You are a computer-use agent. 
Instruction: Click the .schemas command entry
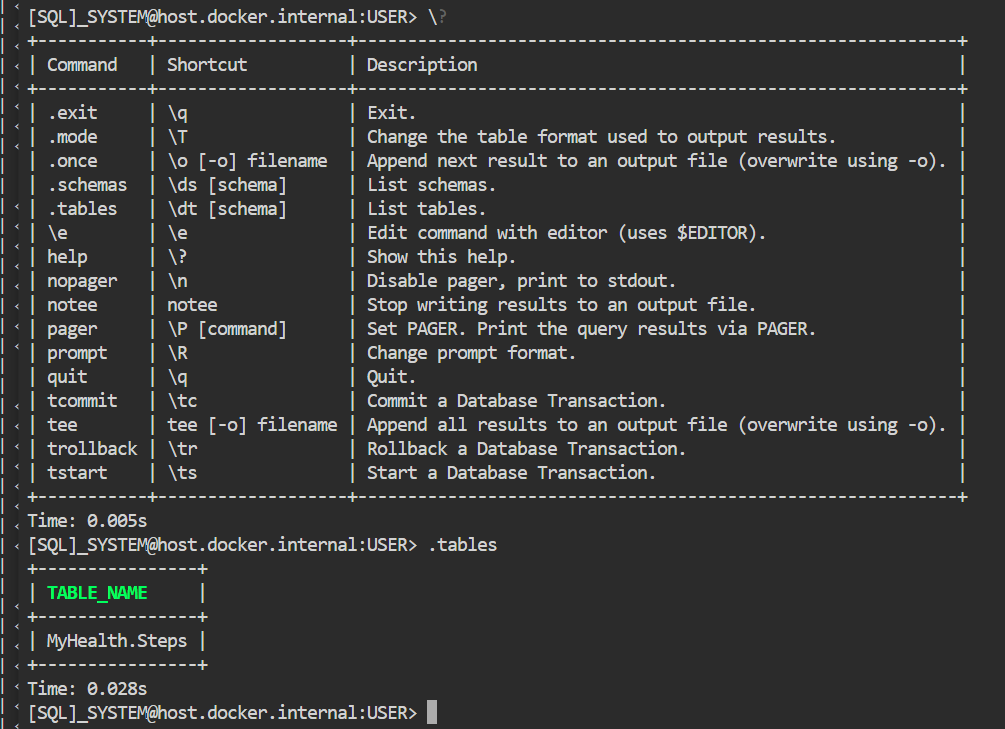pyautogui.click(x=86, y=184)
